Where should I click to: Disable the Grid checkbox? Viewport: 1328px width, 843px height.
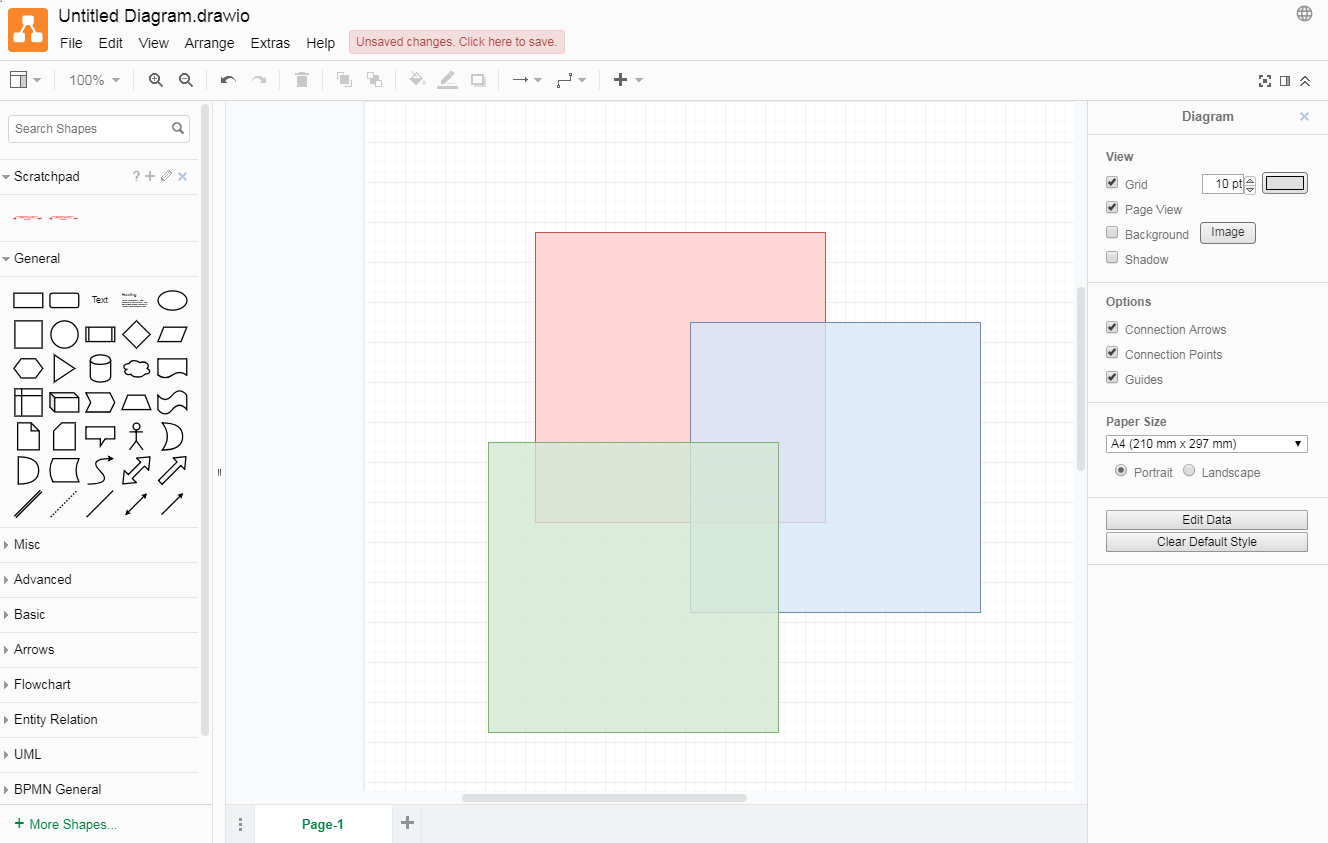[x=1111, y=182]
